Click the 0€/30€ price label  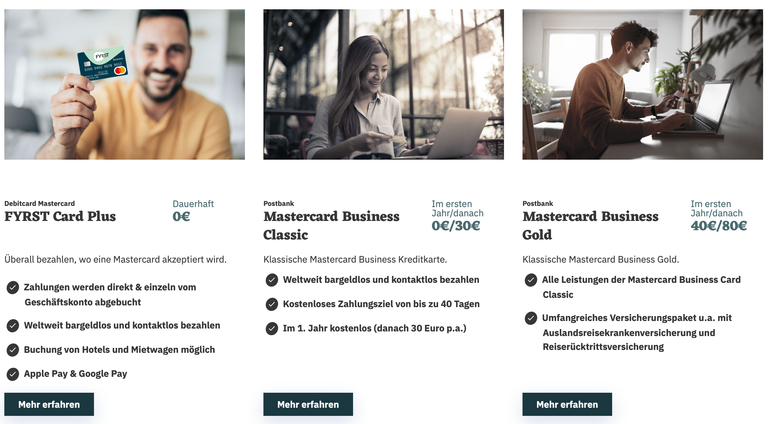(456, 225)
